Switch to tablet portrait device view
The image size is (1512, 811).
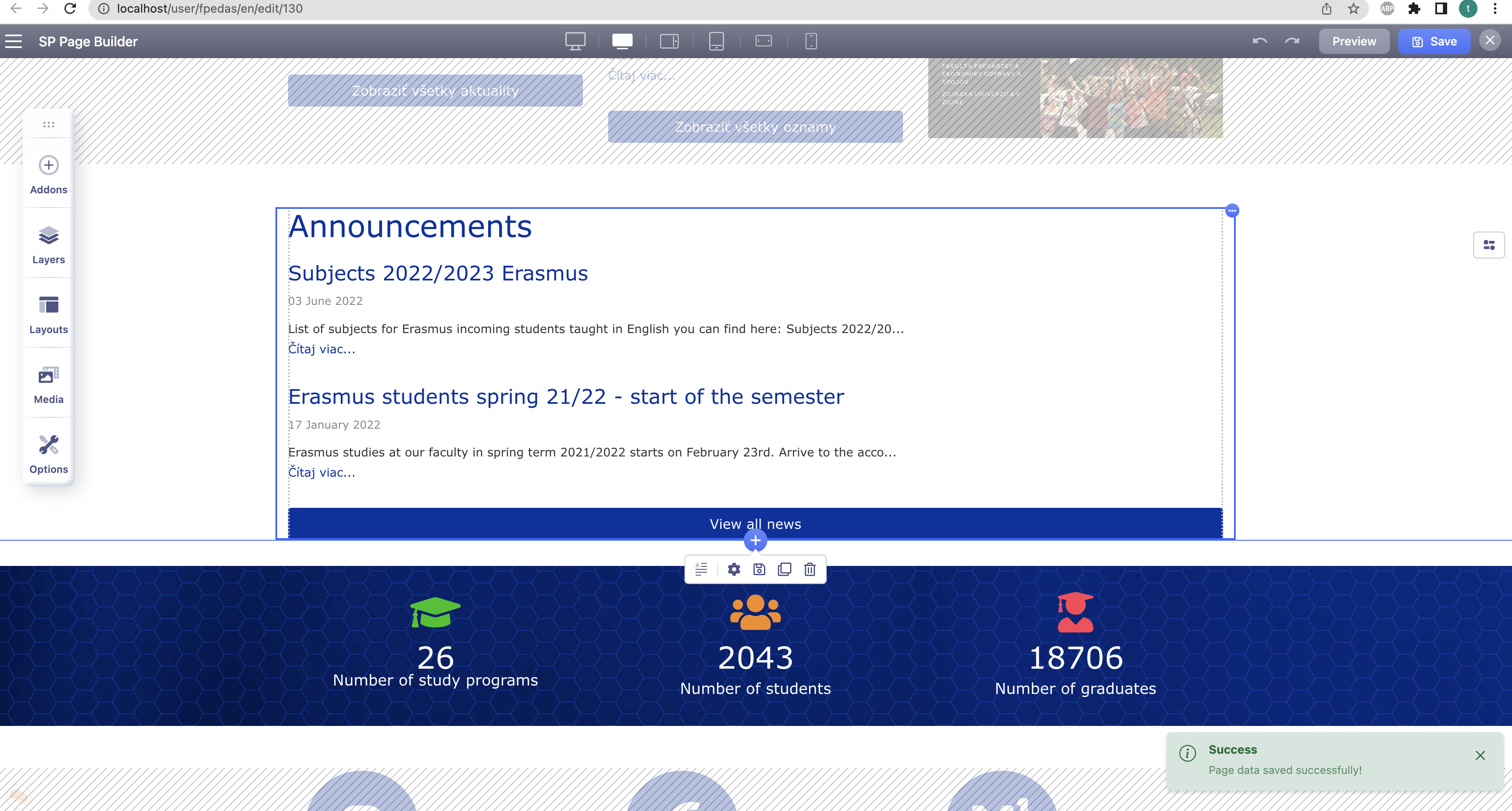click(716, 41)
